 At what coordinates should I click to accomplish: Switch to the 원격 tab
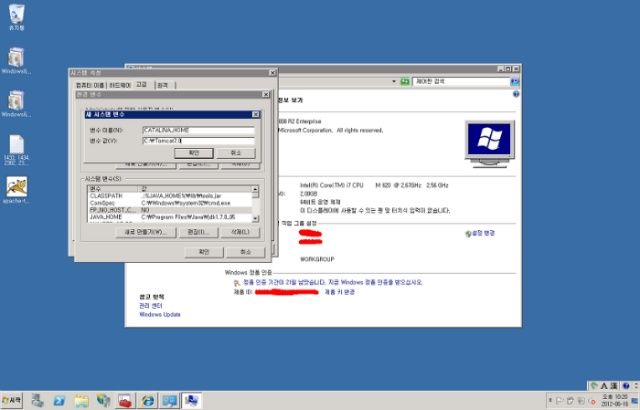pyautogui.click(x=163, y=85)
